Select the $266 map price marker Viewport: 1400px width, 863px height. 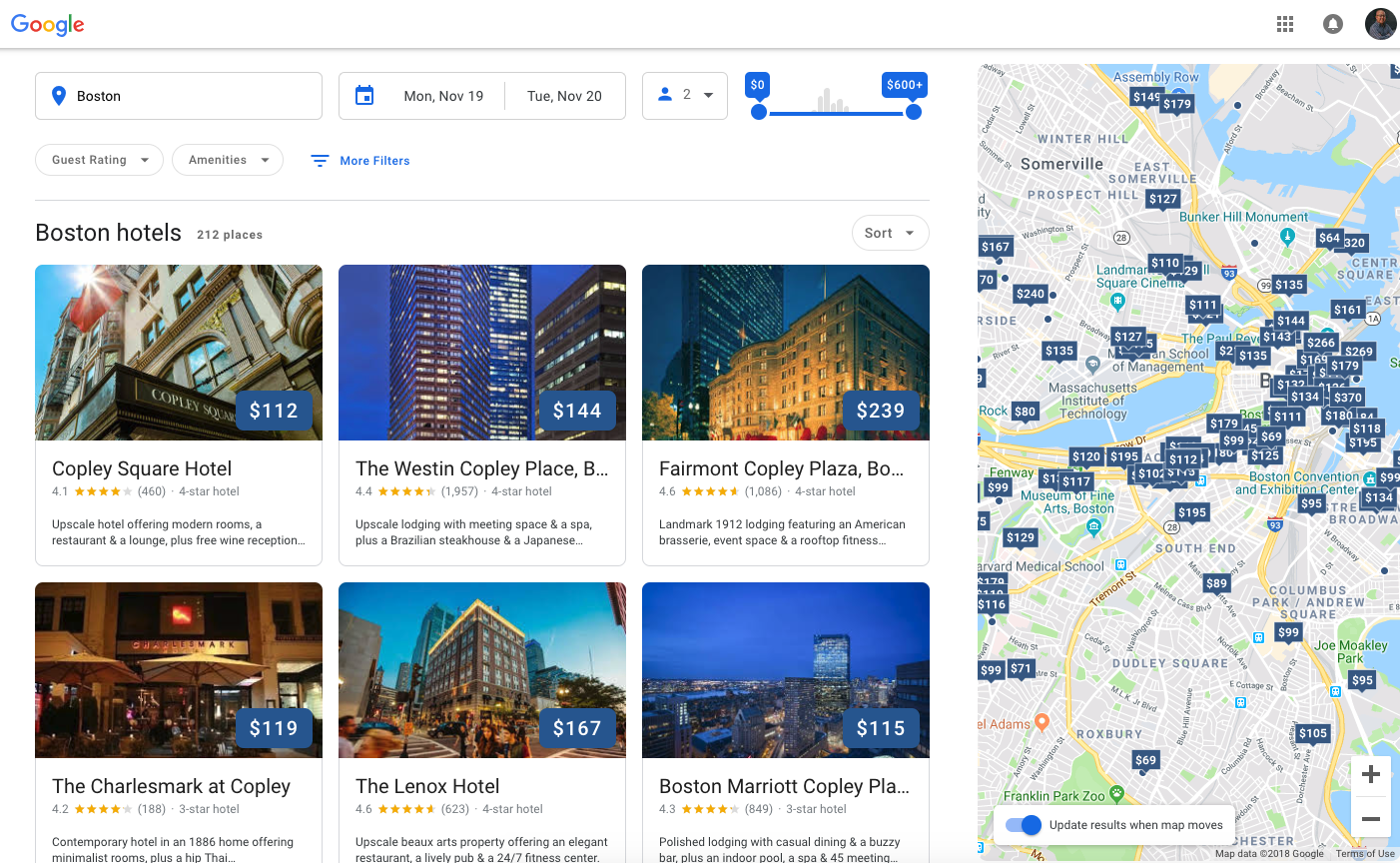[1321, 343]
